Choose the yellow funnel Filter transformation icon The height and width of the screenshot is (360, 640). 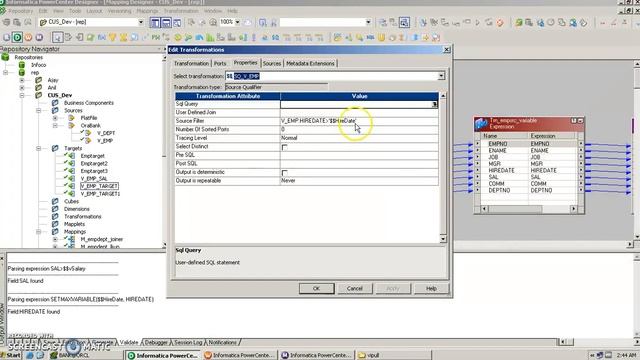(x=112, y=38)
